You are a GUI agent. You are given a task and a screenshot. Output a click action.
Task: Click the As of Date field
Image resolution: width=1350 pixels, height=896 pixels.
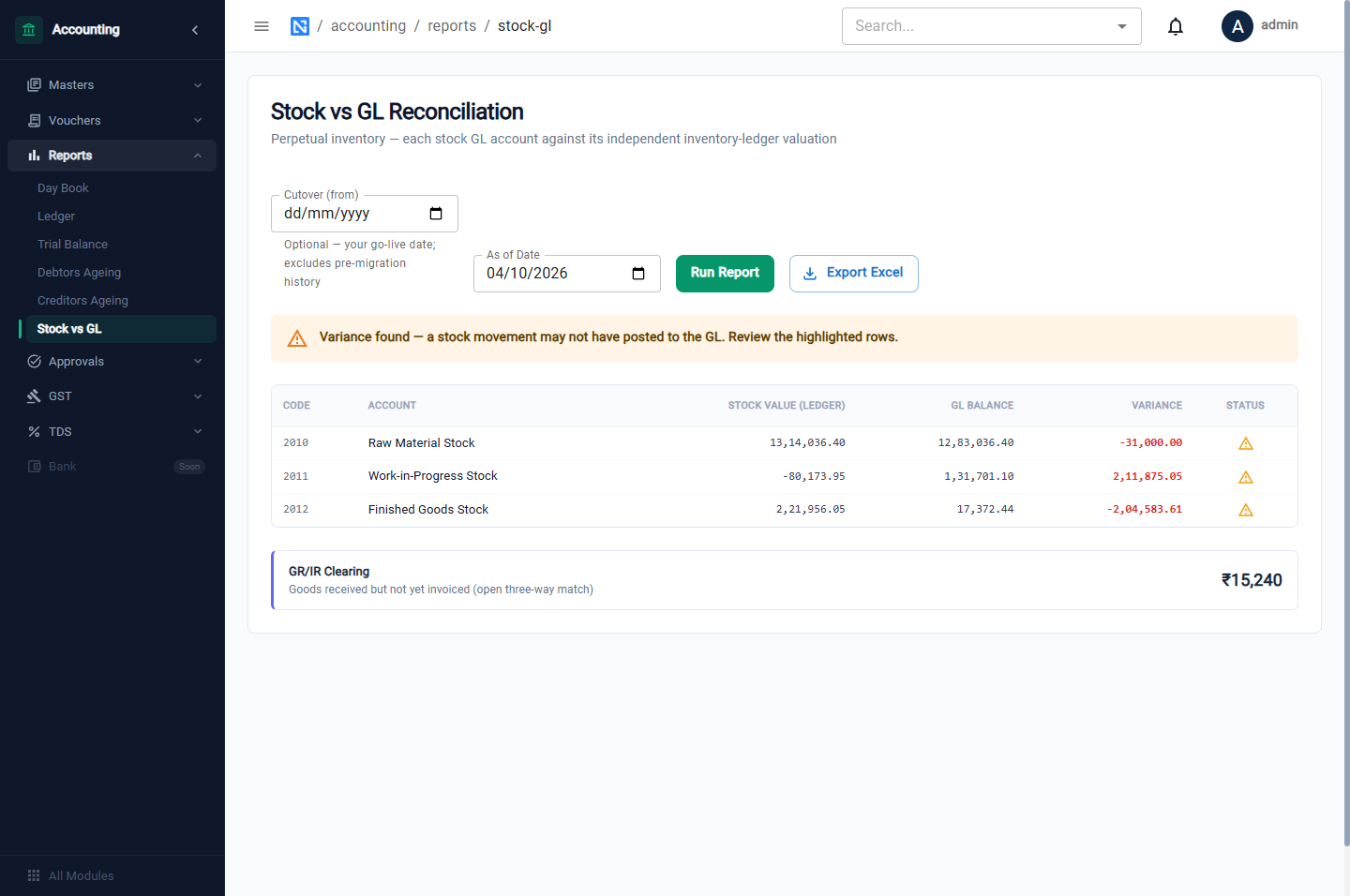click(x=567, y=274)
